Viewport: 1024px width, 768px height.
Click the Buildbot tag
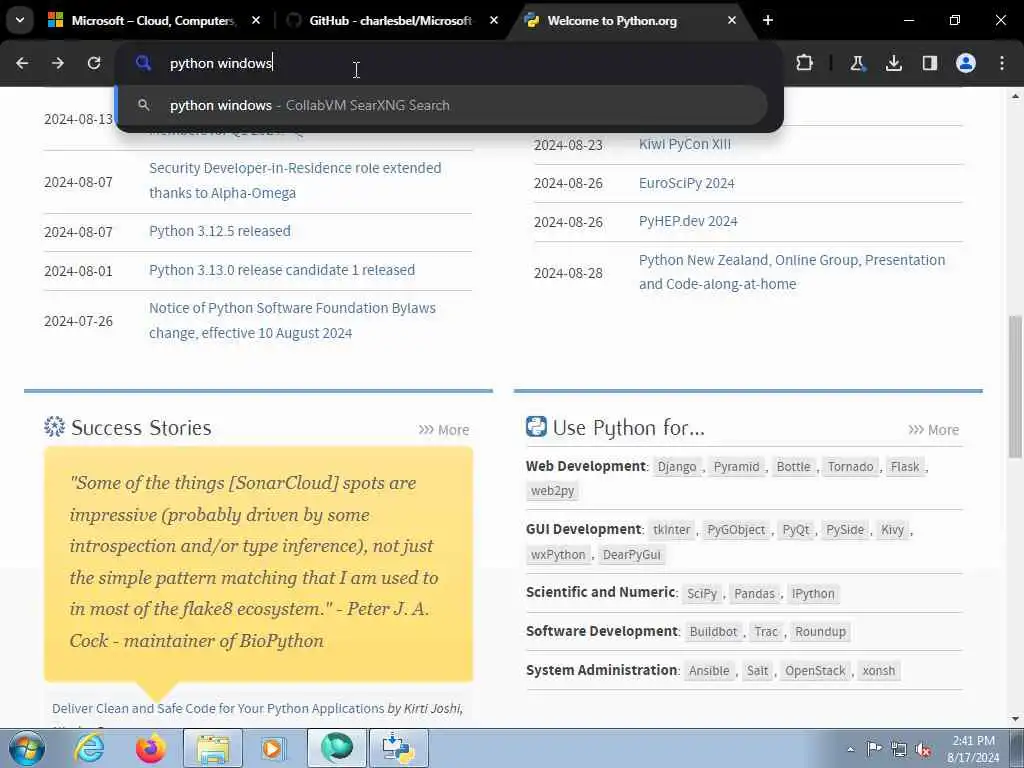(x=713, y=632)
